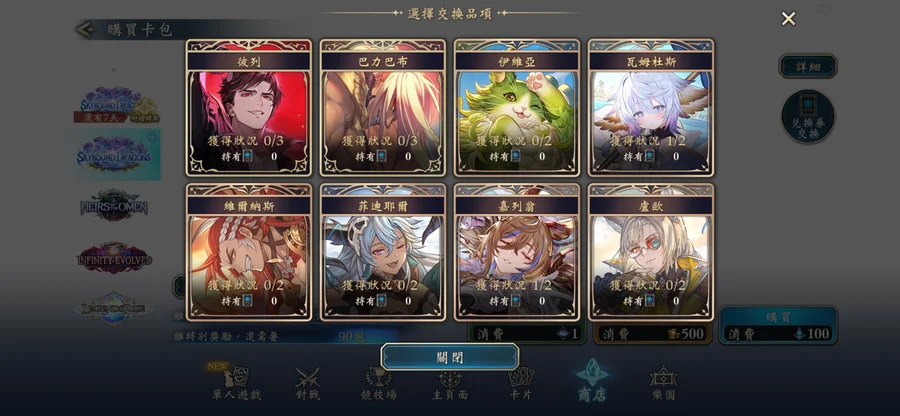Pick the 菲迪耶爾 card thumbnail
The image size is (900, 416).
click(383, 252)
